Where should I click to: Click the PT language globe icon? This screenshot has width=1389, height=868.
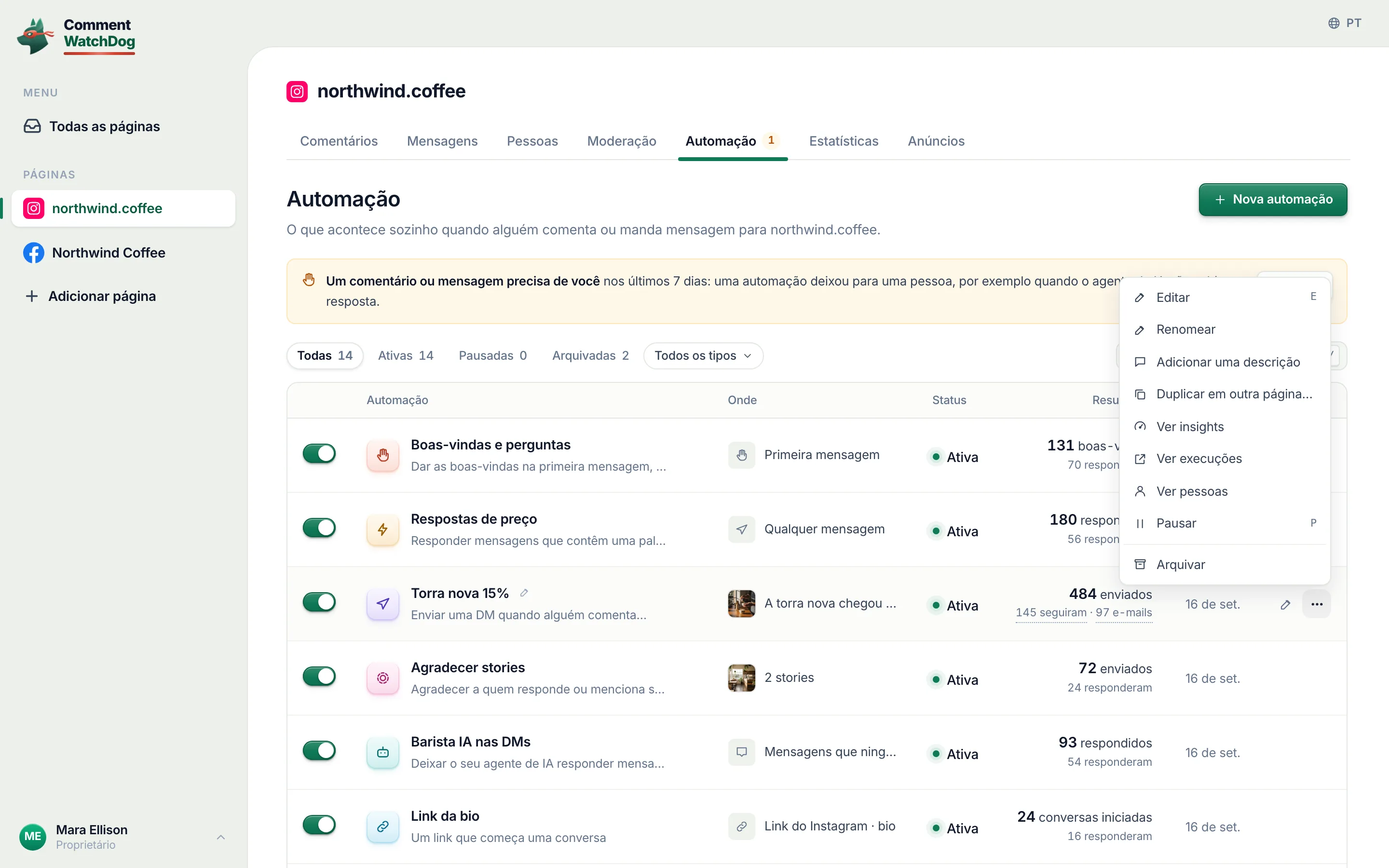1334,23
